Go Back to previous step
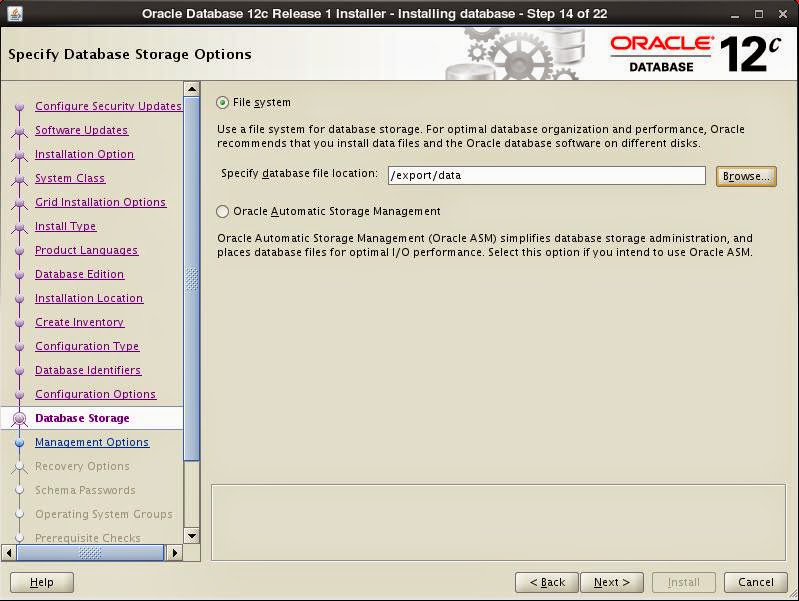The width and height of the screenshot is (799, 601). click(x=547, y=582)
